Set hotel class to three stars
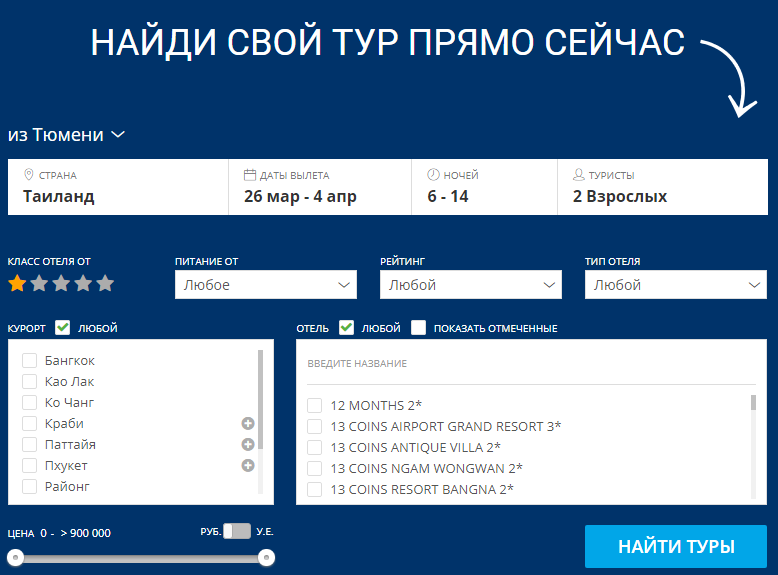778x575 pixels. pyautogui.click(x=61, y=283)
